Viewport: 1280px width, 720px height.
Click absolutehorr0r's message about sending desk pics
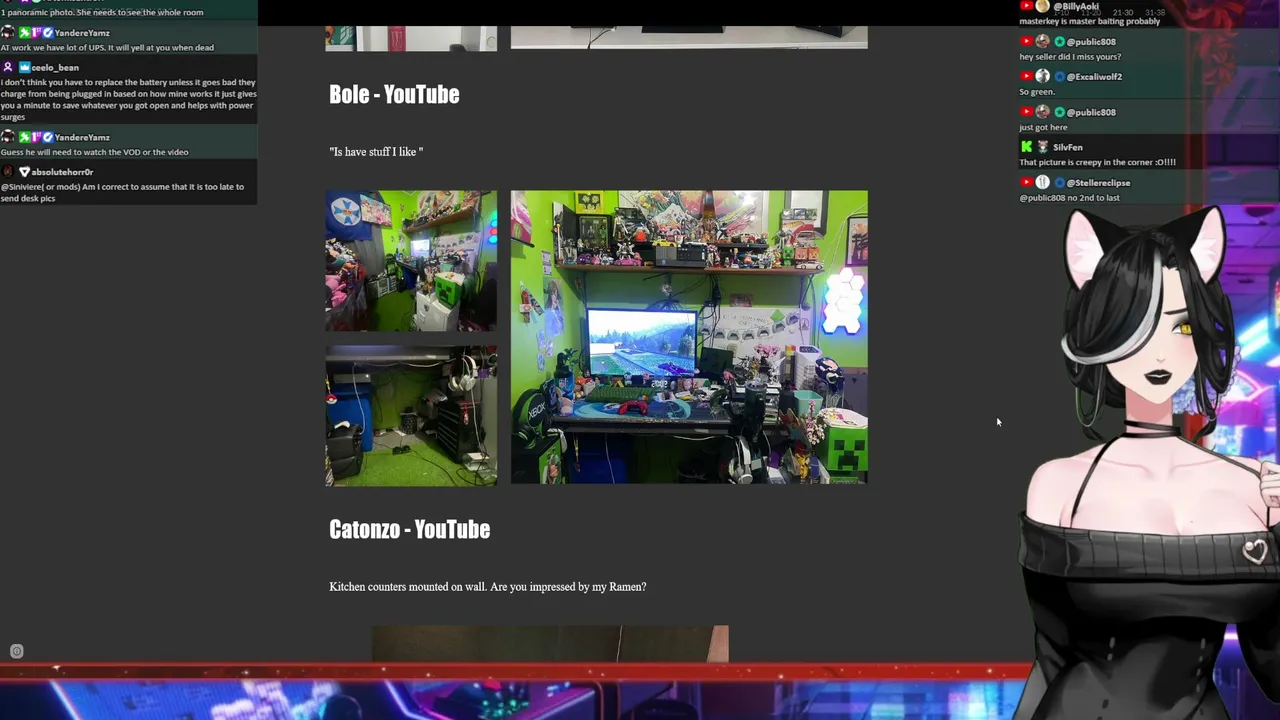pyautogui.click(x=122, y=192)
